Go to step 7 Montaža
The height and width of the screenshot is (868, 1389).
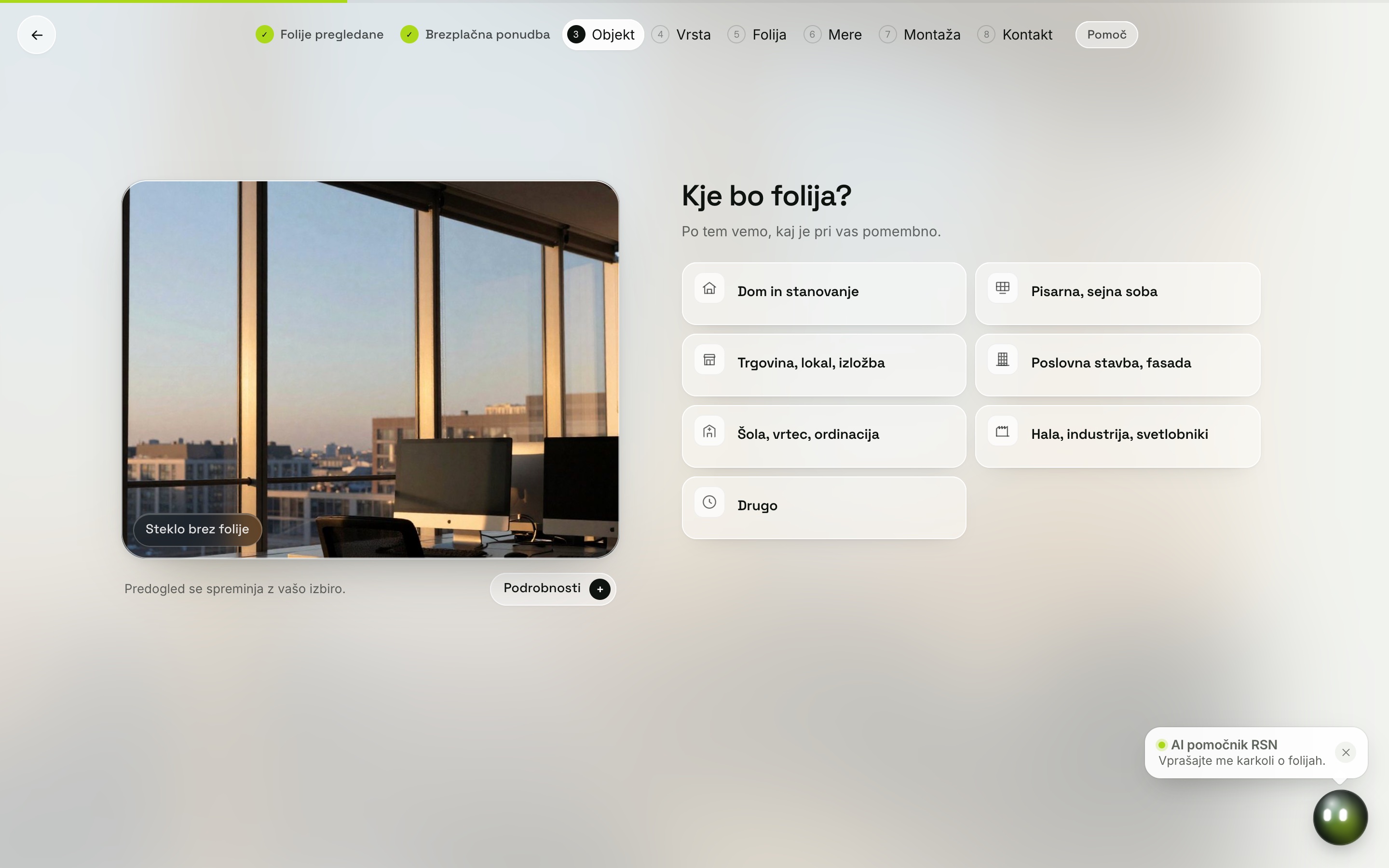pyautogui.click(x=920, y=34)
